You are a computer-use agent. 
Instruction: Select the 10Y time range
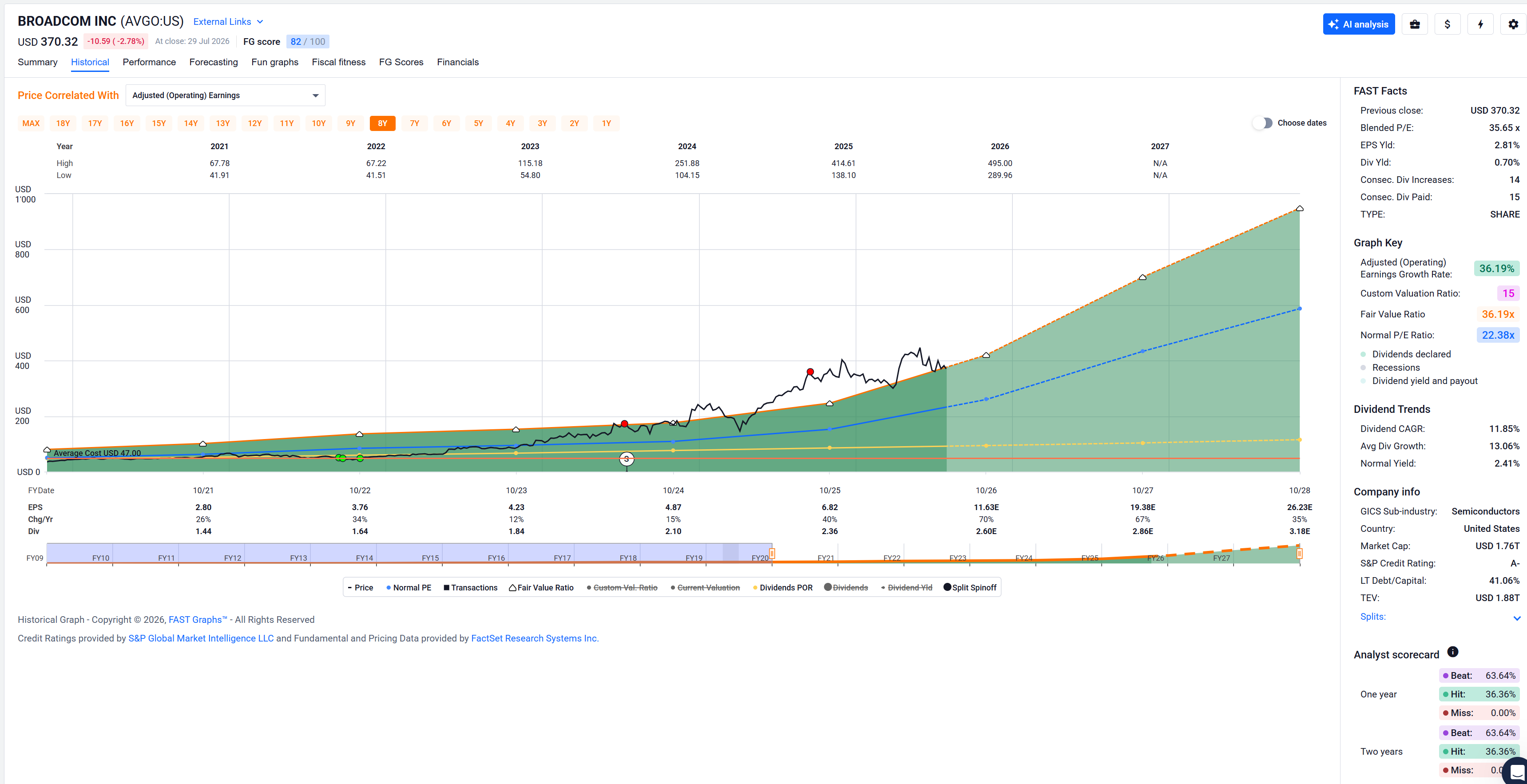319,123
